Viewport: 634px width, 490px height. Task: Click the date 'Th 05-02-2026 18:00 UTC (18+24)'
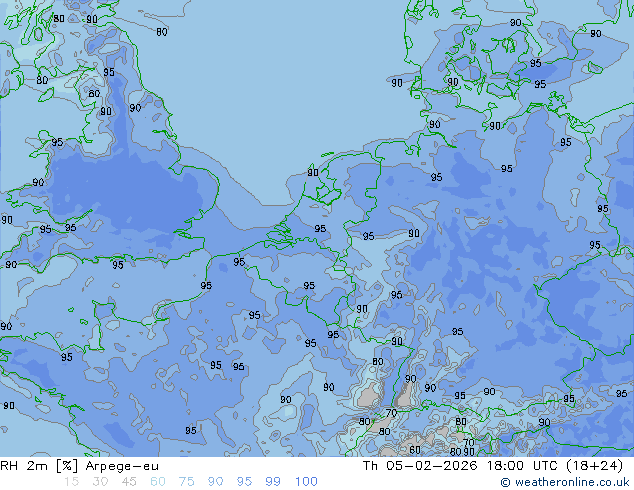[493, 466]
